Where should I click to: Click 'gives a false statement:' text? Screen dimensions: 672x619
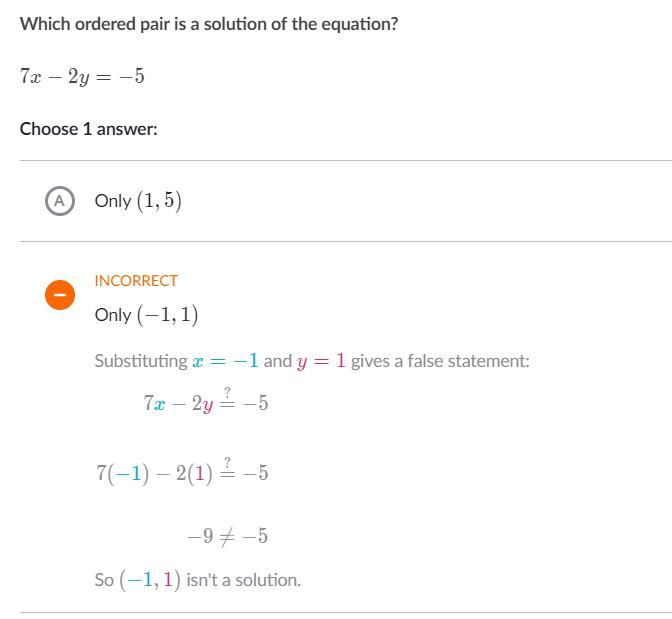coord(440,361)
